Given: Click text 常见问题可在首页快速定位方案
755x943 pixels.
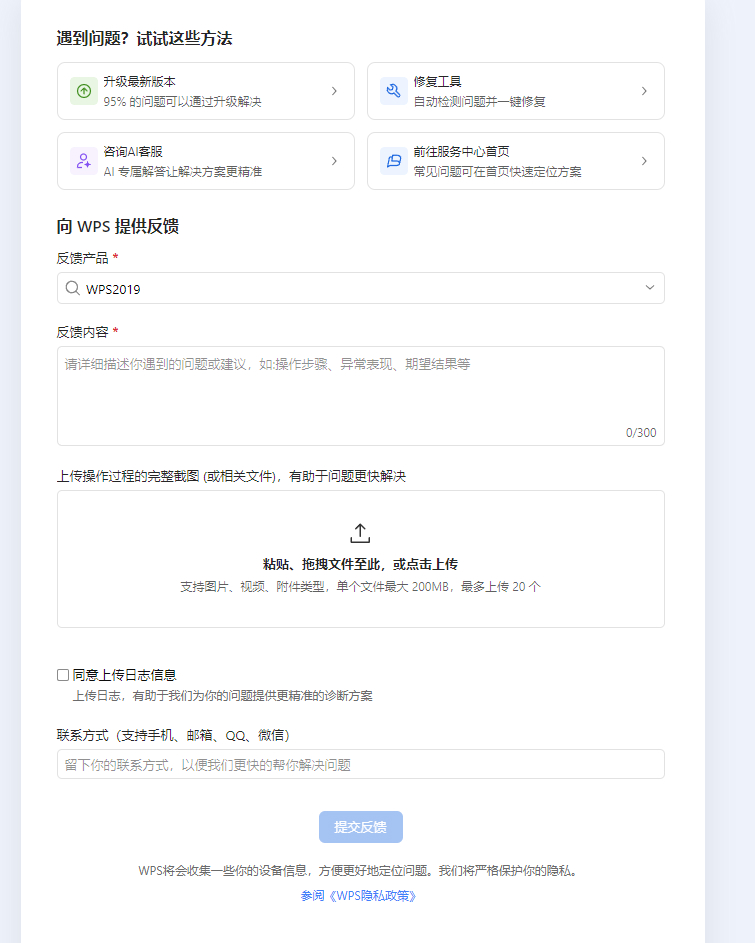Looking at the screenshot, I should click(x=498, y=172).
